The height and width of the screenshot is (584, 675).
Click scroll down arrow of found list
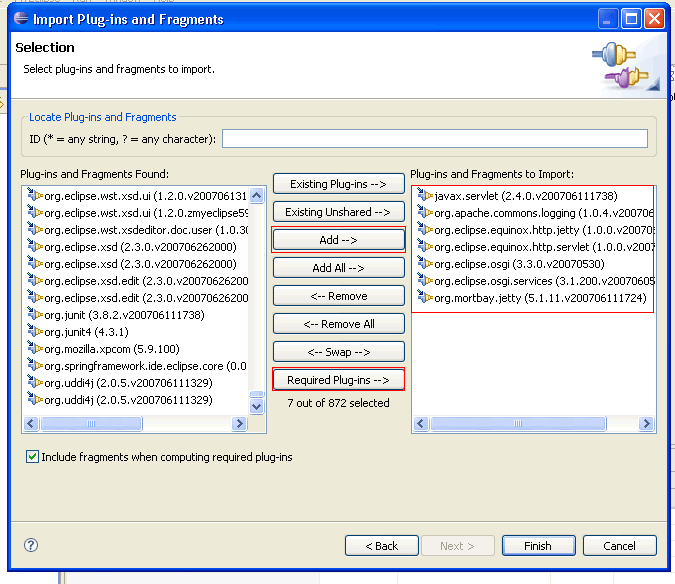click(x=257, y=406)
